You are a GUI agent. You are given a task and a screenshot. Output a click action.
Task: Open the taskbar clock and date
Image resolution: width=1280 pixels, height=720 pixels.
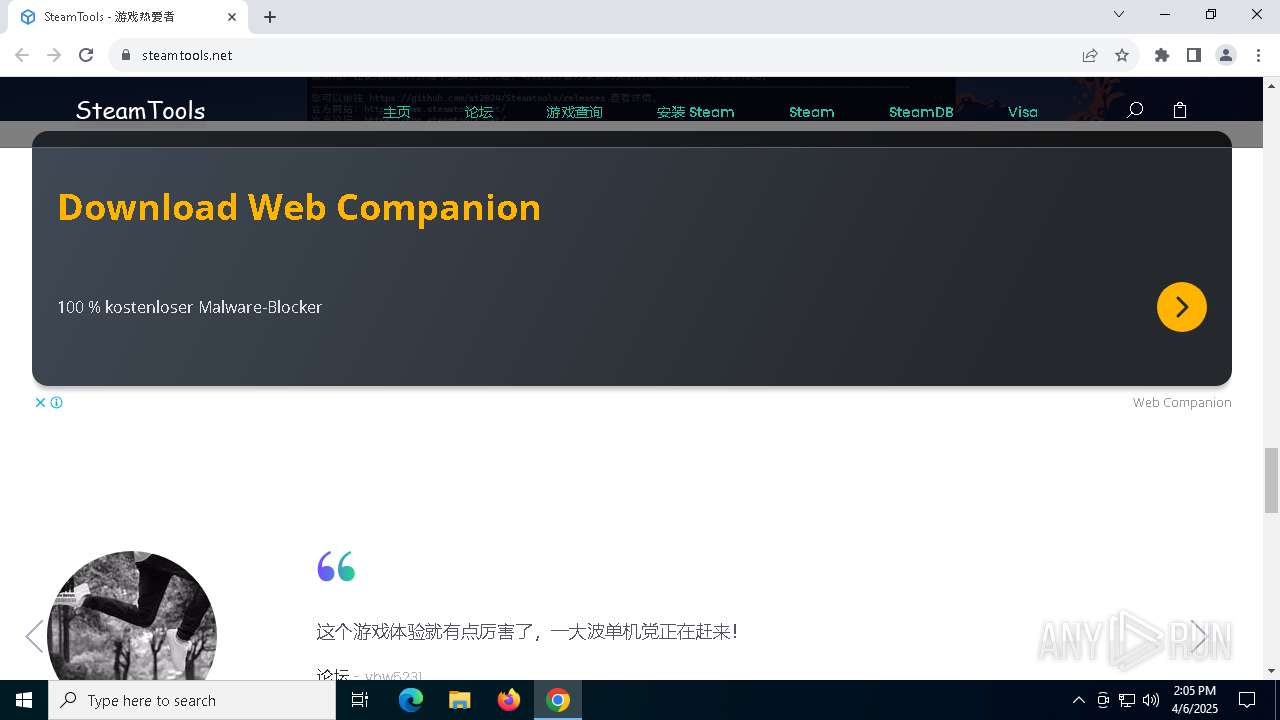pos(1195,700)
